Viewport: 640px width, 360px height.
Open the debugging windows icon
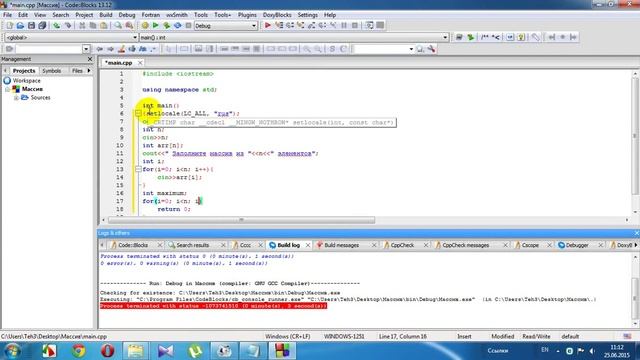click(369, 25)
